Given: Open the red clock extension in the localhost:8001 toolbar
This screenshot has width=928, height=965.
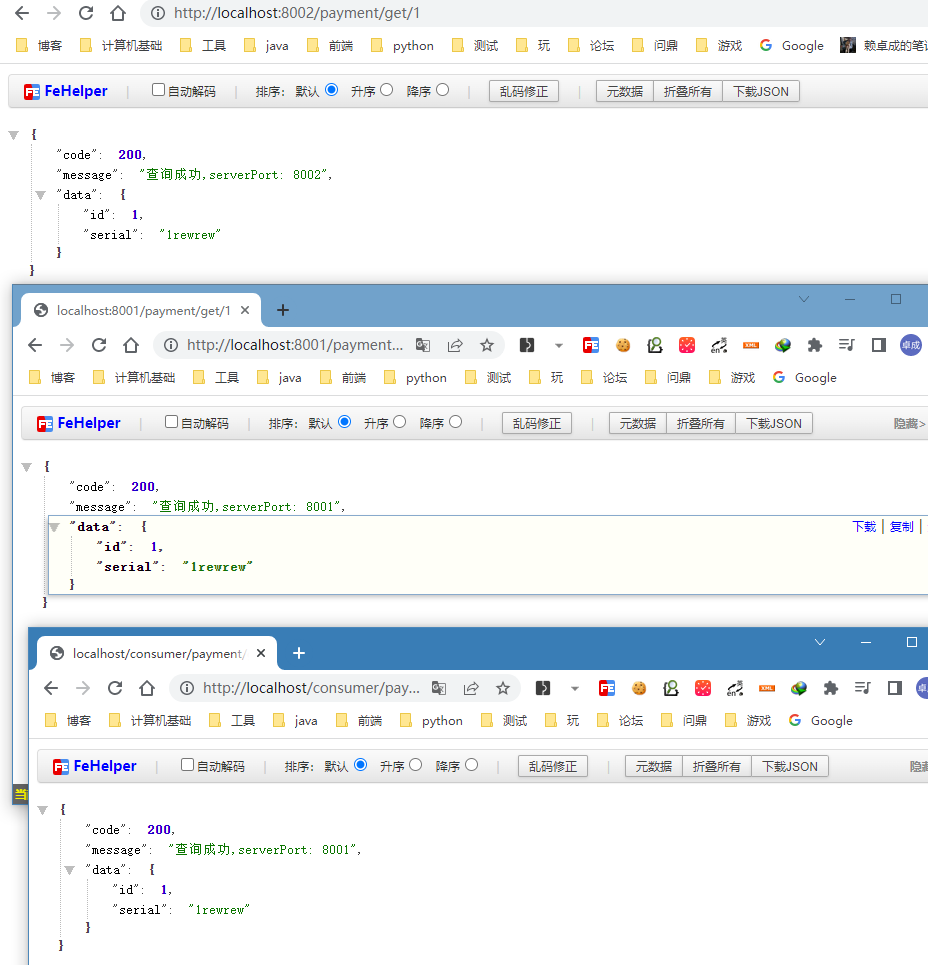Looking at the screenshot, I should [687, 345].
